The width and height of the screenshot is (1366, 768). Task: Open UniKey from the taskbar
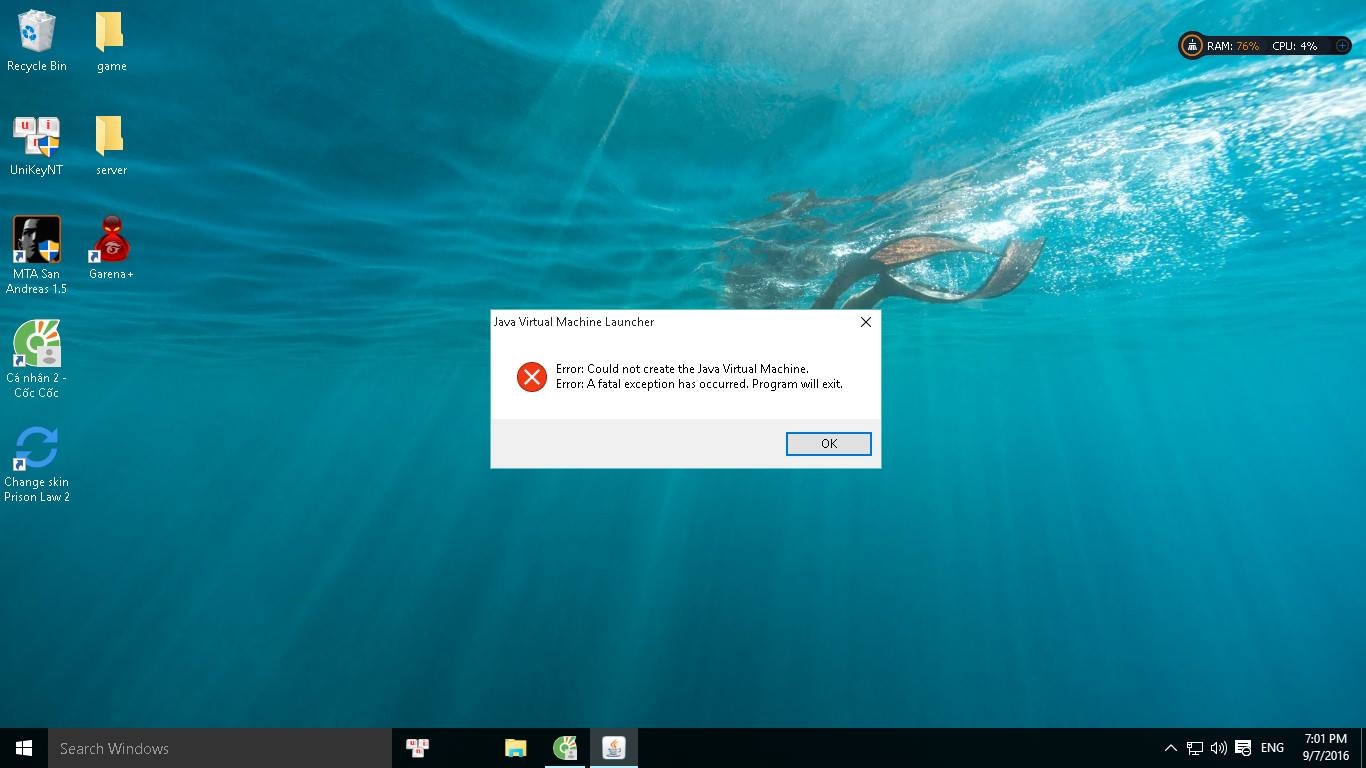point(417,748)
